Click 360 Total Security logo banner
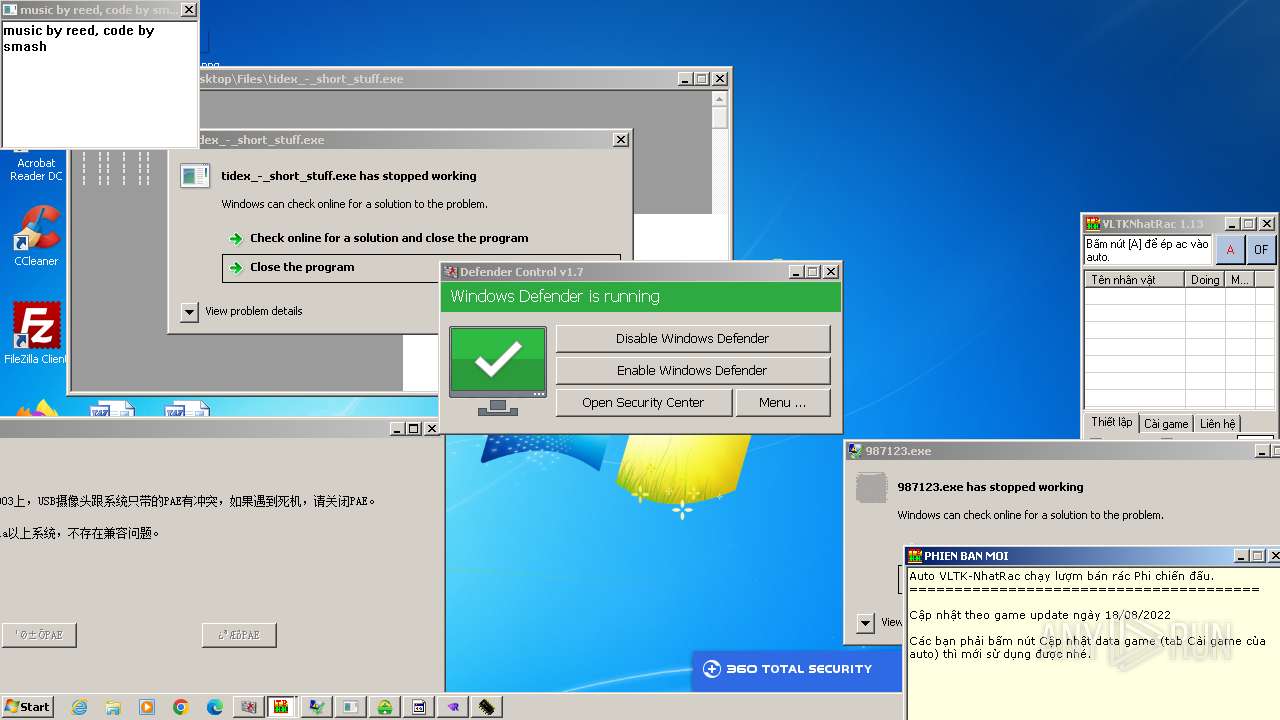The width and height of the screenshot is (1280, 720). coord(797,669)
